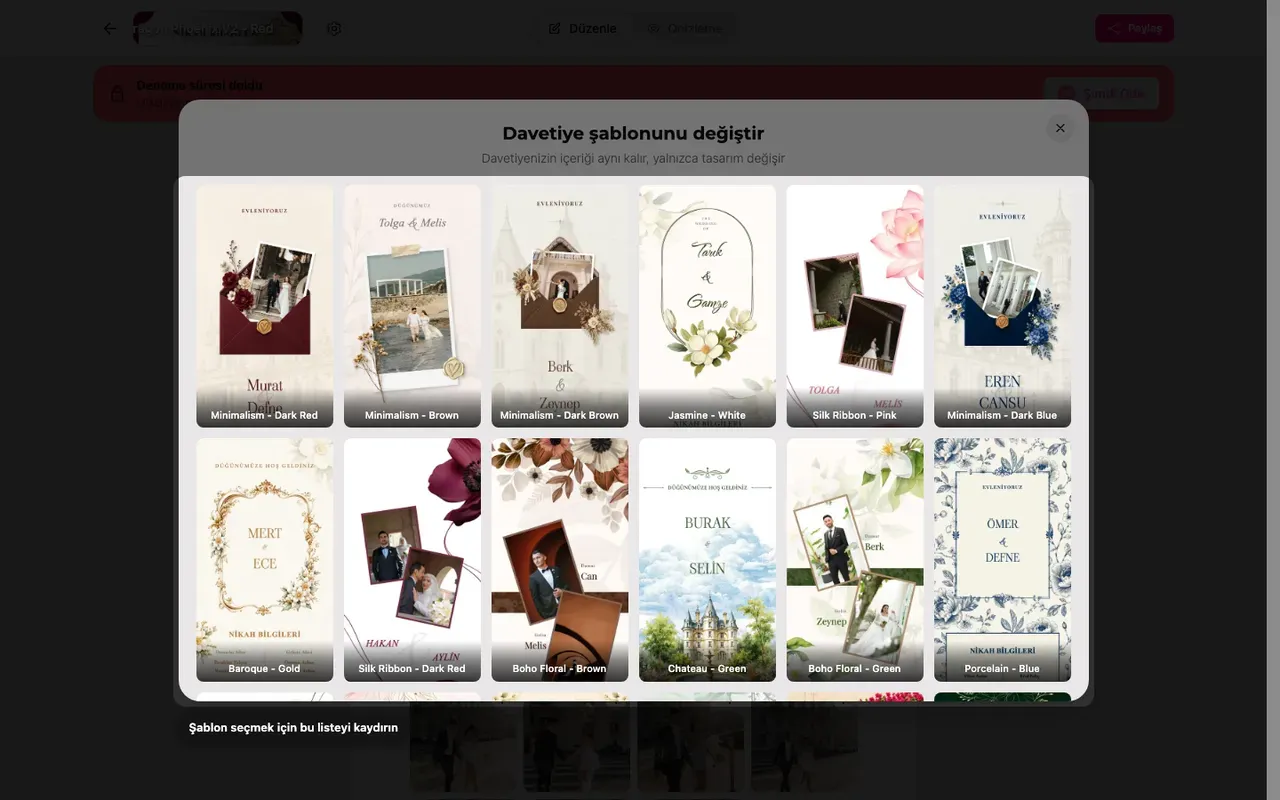Select the Minimalism - Dark Red template
1280x800 pixels.
click(264, 306)
